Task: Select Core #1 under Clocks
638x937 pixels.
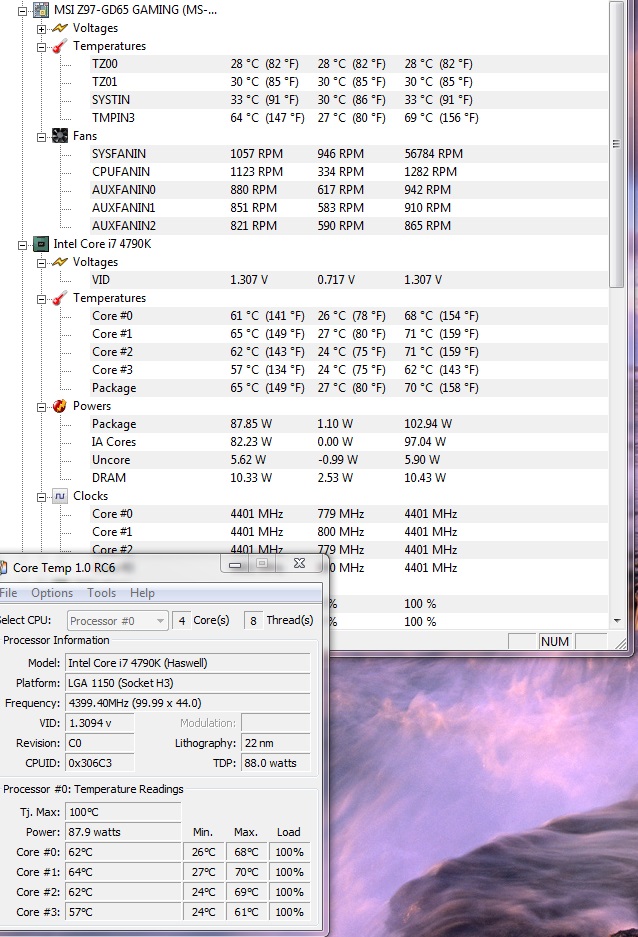Action: (x=348, y=532)
